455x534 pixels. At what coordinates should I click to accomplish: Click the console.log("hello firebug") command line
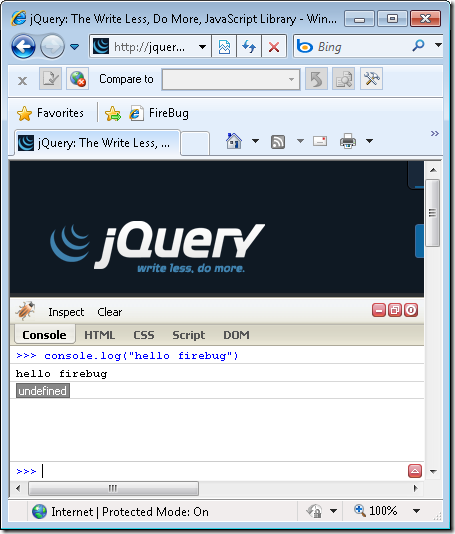[217, 356]
